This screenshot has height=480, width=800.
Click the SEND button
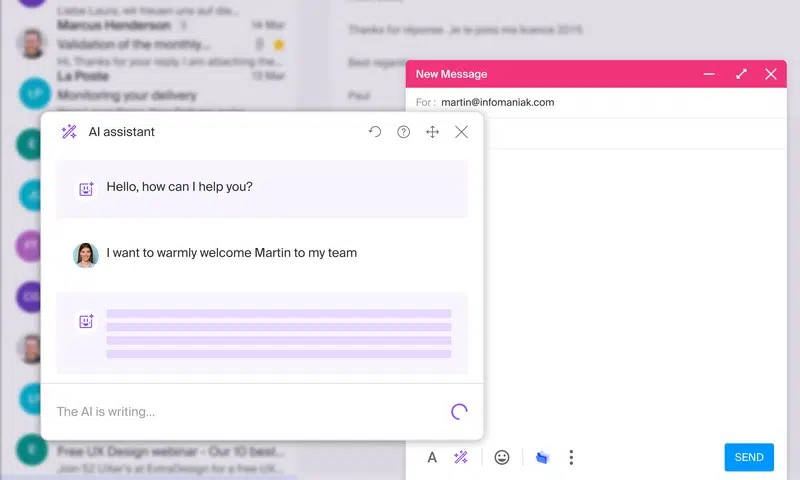point(749,457)
